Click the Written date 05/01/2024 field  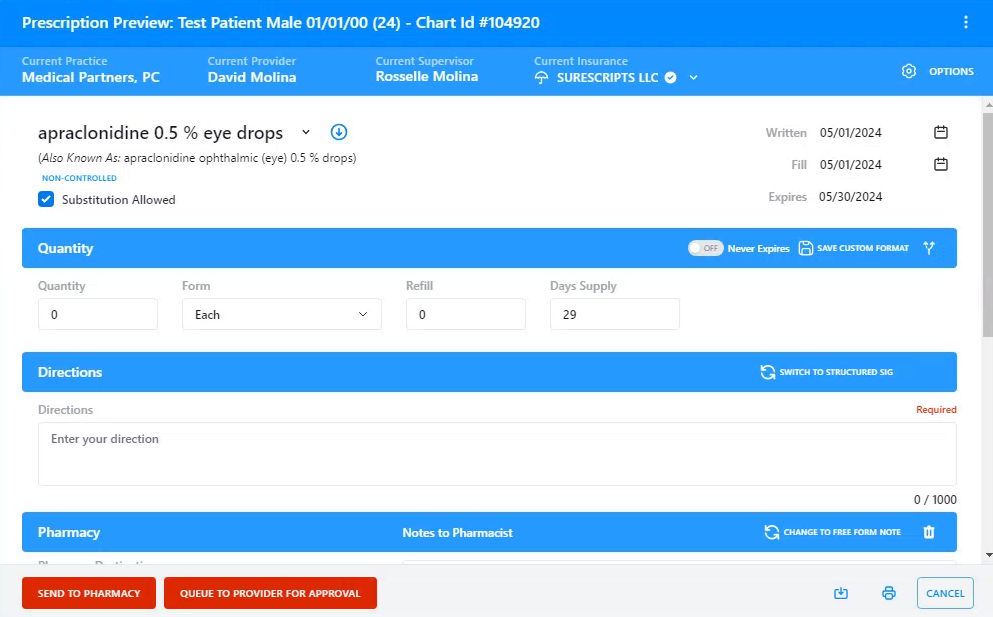click(x=851, y=132)
